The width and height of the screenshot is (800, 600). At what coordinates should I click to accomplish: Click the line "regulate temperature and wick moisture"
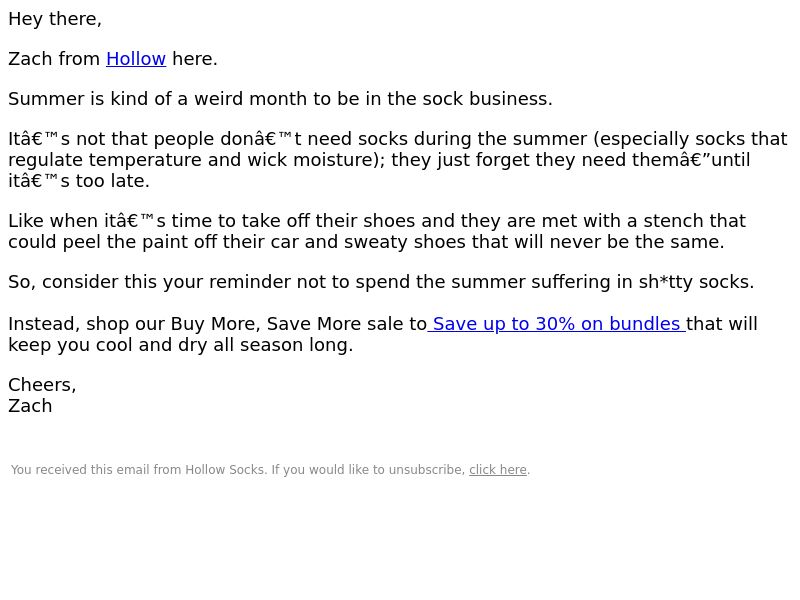379,160
